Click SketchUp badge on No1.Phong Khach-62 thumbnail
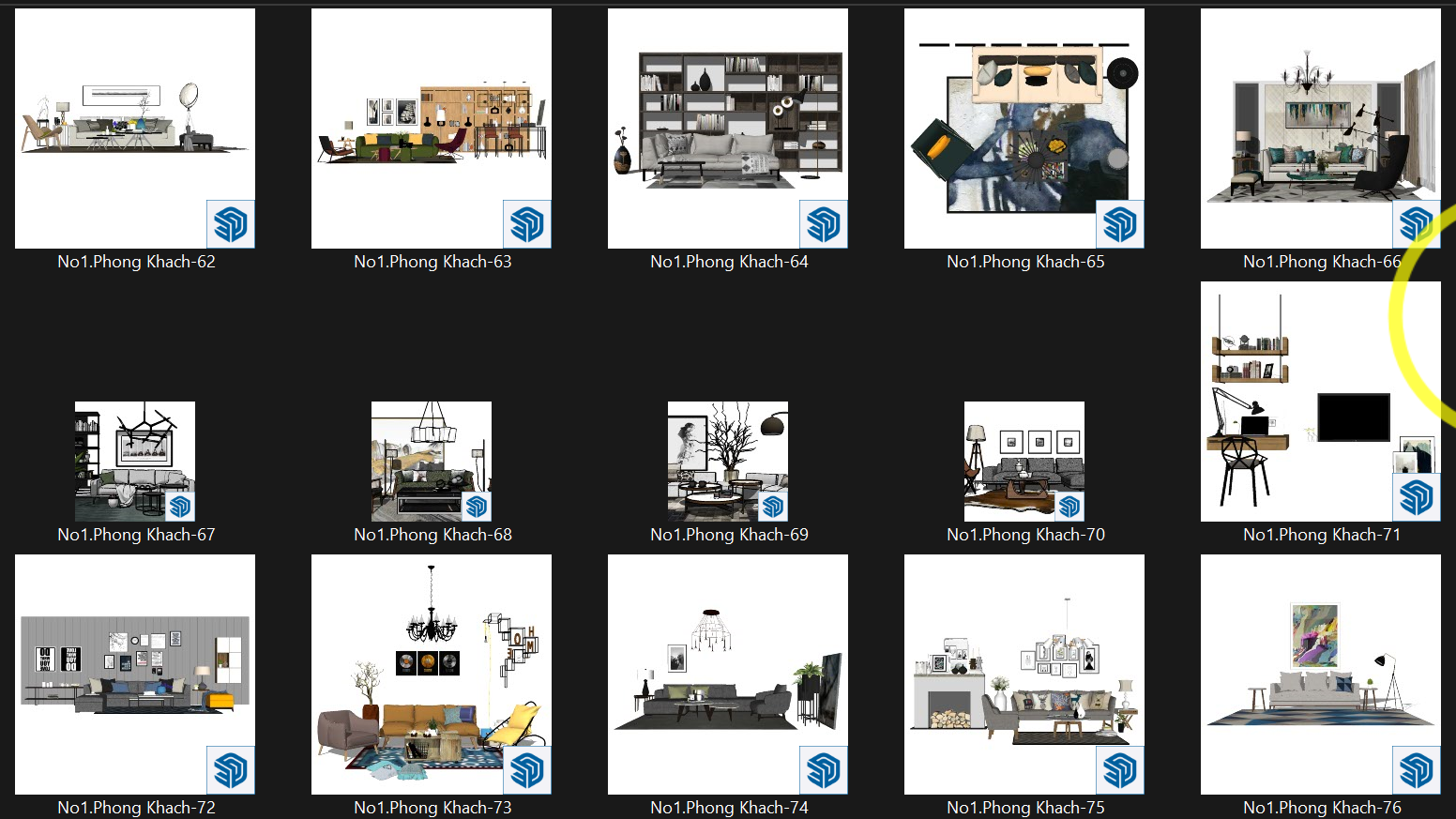This screenshot has height=819, width=1456. coord(231,224)
